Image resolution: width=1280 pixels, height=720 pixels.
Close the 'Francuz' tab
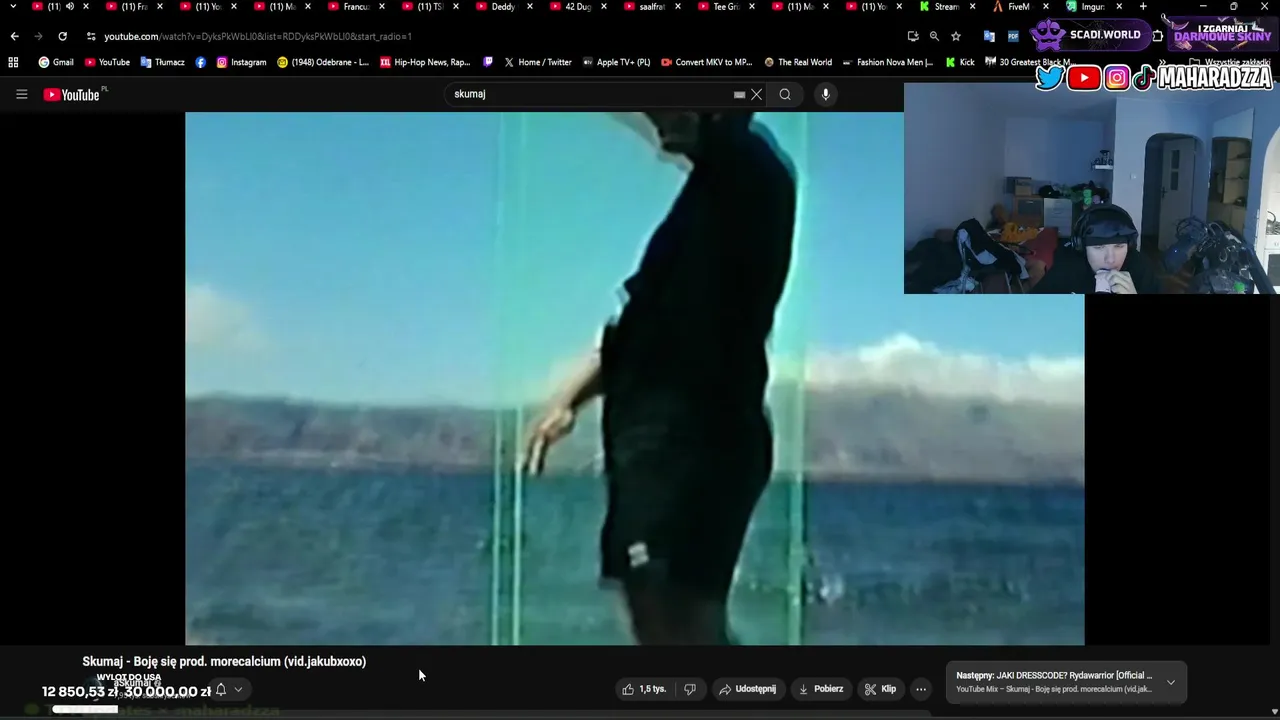click(x=382, y=7)
